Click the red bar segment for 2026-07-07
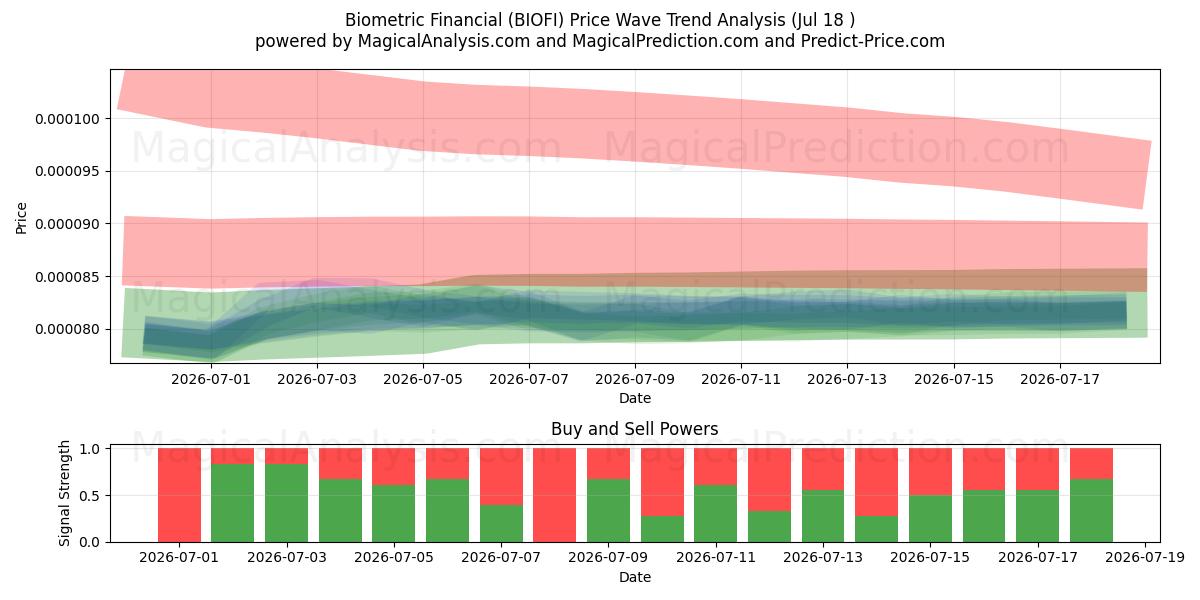 point(501,477)
